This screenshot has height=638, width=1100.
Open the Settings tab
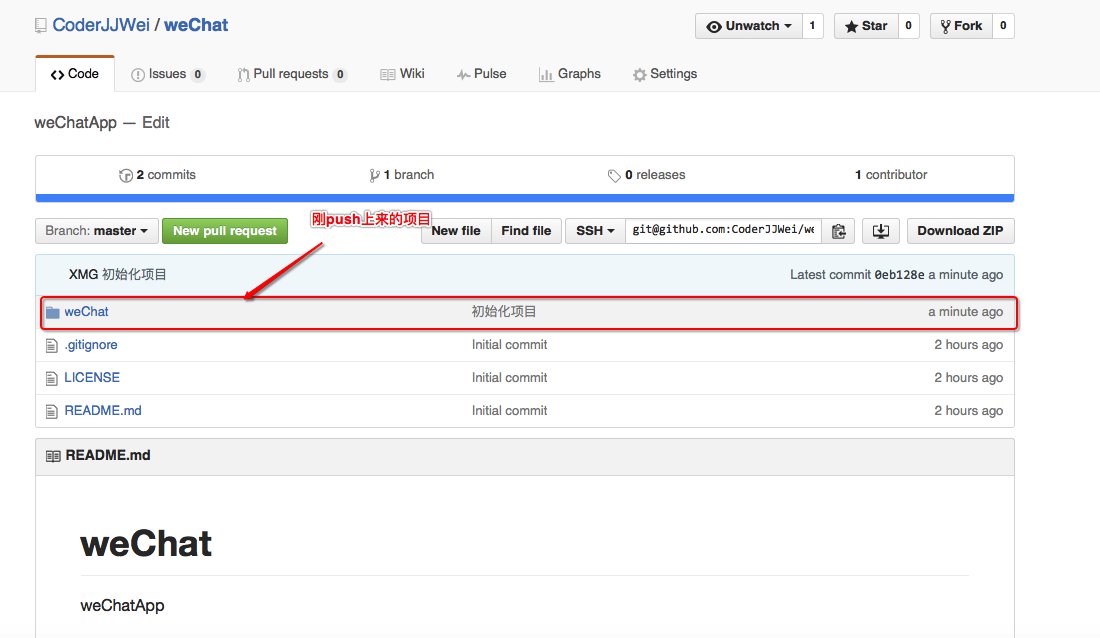[x=665, y=74]
